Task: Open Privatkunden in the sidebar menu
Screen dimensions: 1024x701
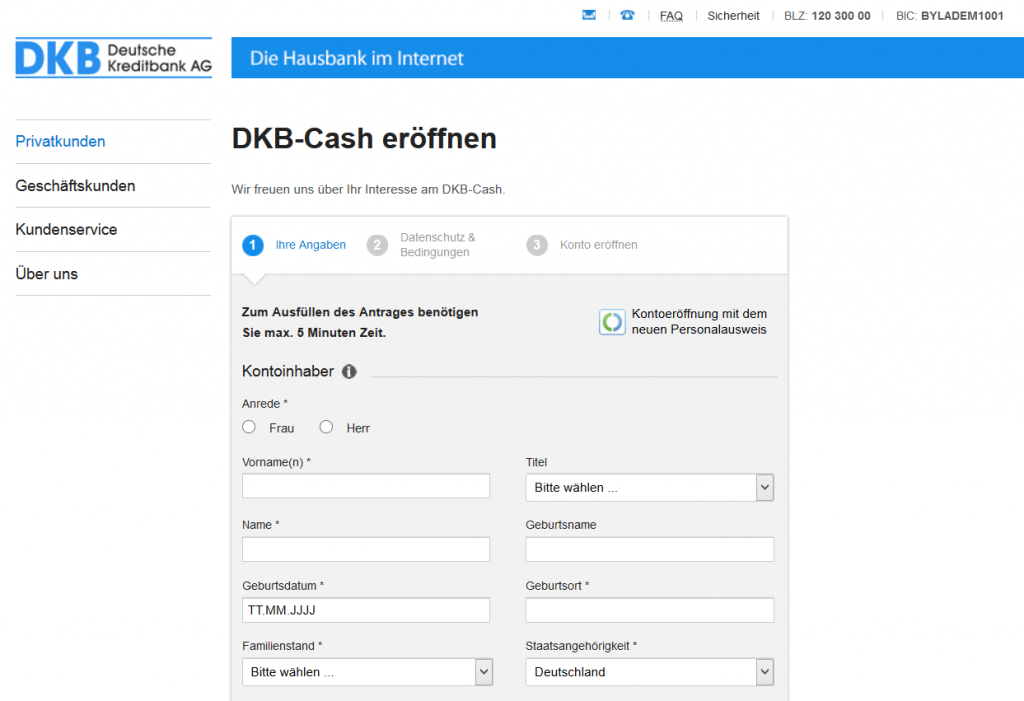Action: [x=61, y=142]
